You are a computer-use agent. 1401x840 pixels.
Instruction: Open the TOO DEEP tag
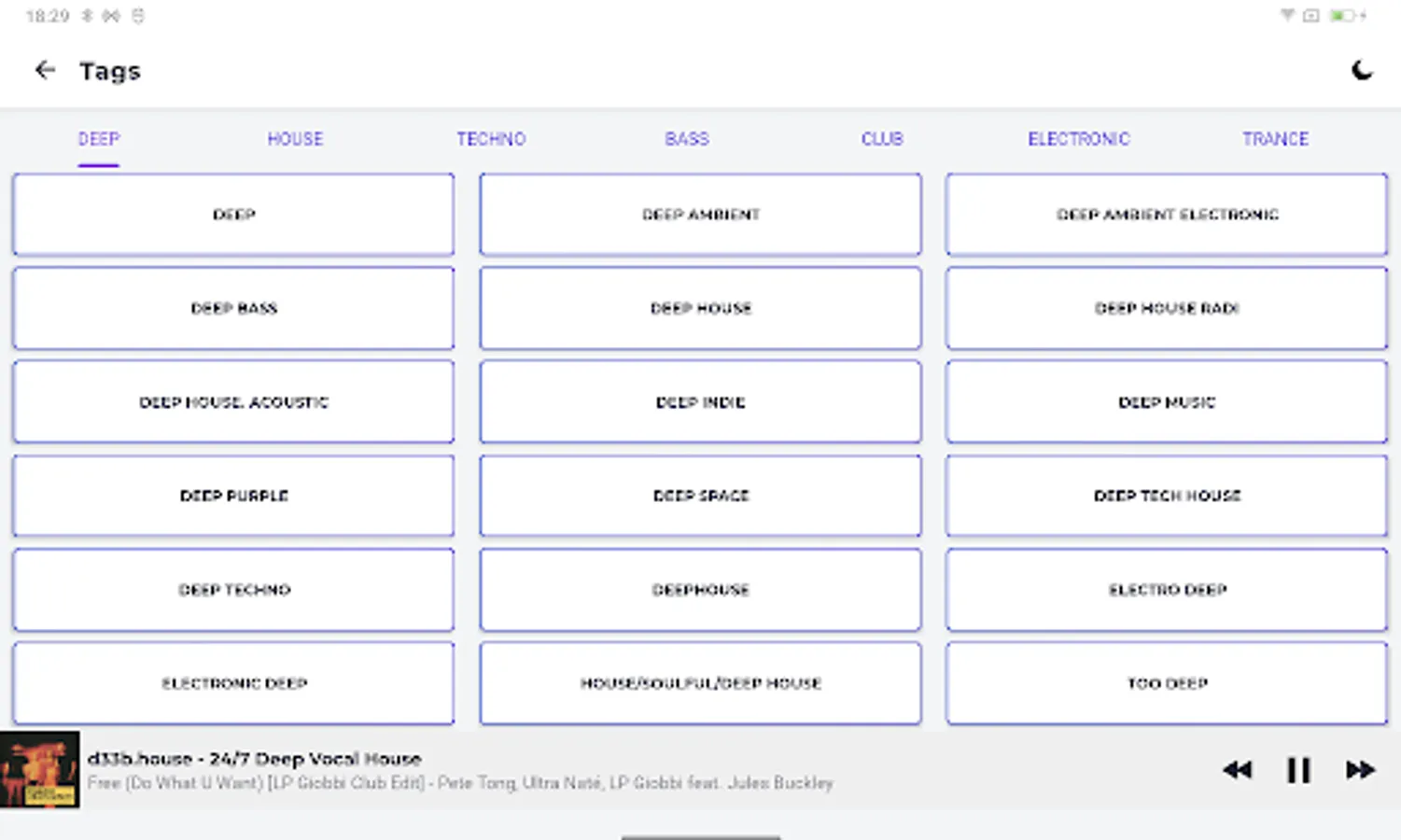click(x=1167, y=683)
